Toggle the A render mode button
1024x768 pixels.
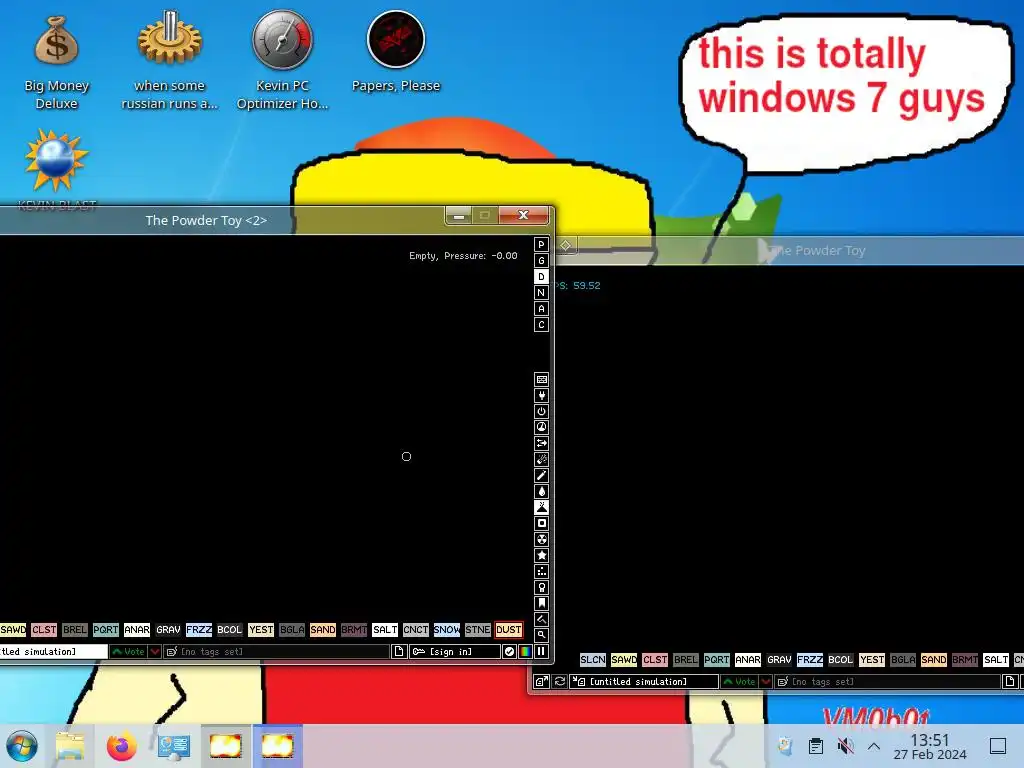[541, 308]
